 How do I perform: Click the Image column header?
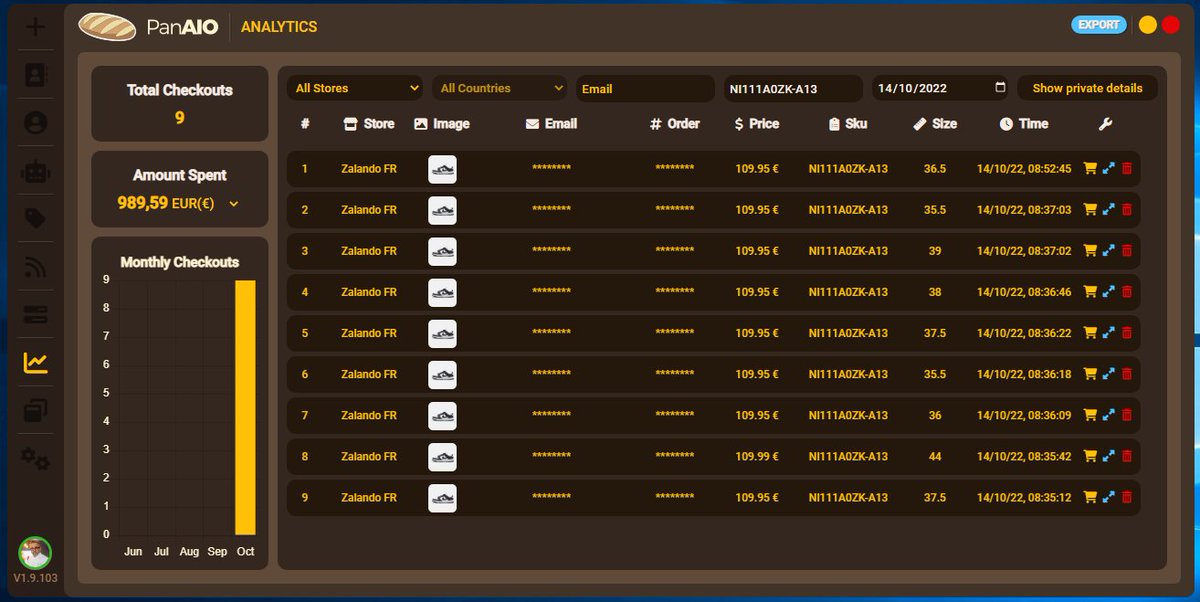click(x=442, y=124)
